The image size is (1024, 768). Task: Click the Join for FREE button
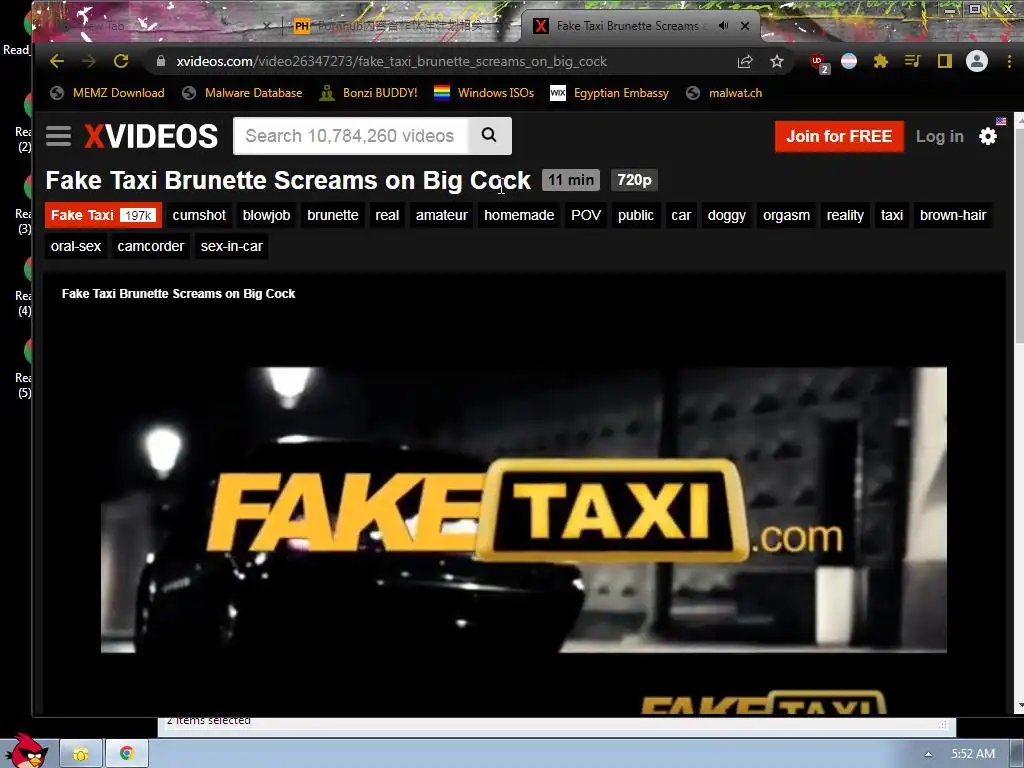tap(839, 136)
